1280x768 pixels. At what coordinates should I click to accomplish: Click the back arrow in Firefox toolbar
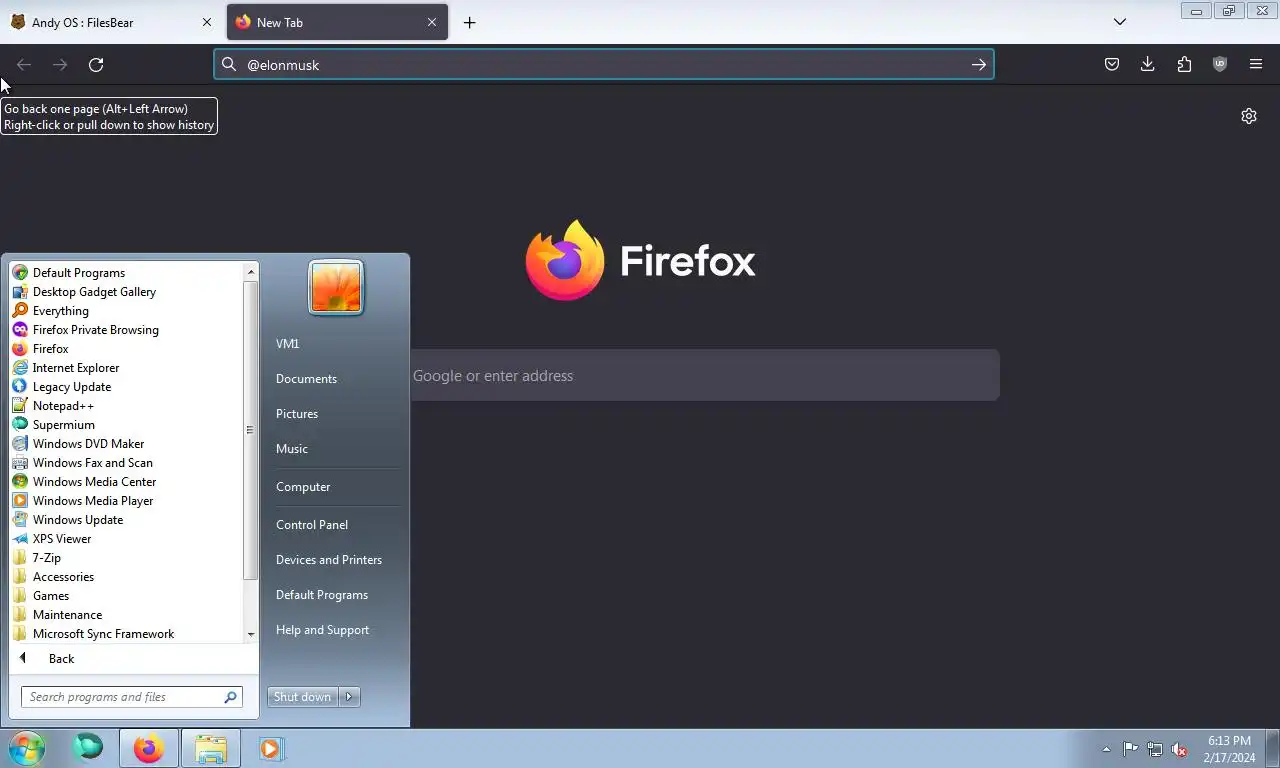[x=24, y=64]
